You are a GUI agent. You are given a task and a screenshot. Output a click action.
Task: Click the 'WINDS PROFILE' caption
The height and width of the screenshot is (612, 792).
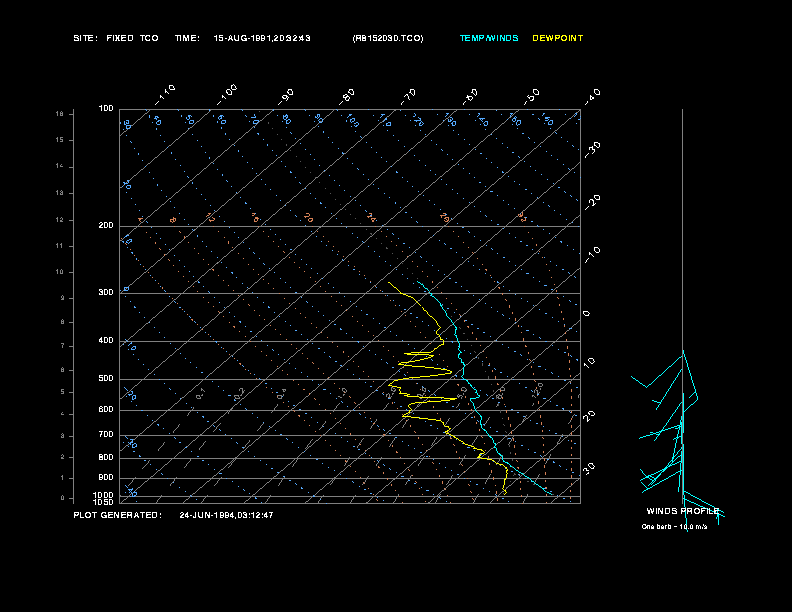682,511
